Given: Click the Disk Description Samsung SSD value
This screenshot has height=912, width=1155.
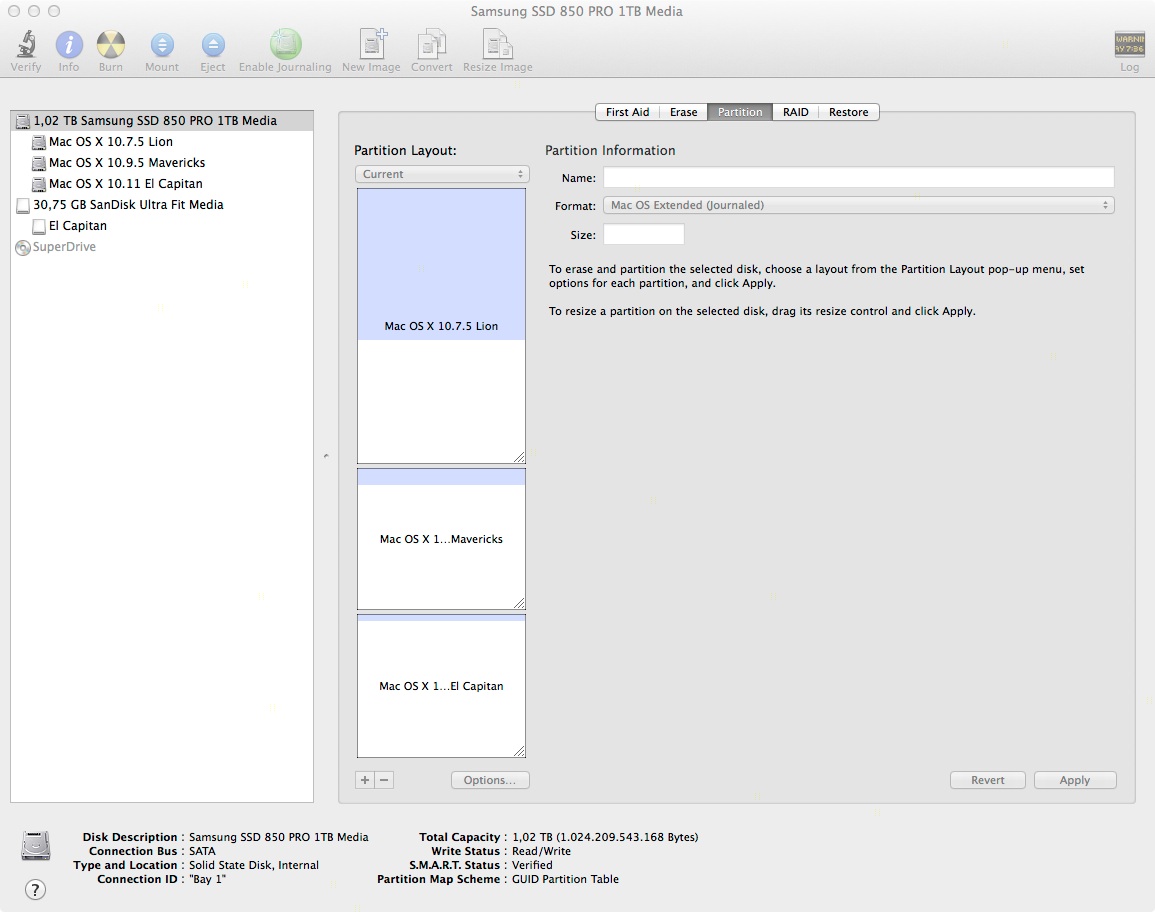Looking at the screenshot, I should [278, 837].
